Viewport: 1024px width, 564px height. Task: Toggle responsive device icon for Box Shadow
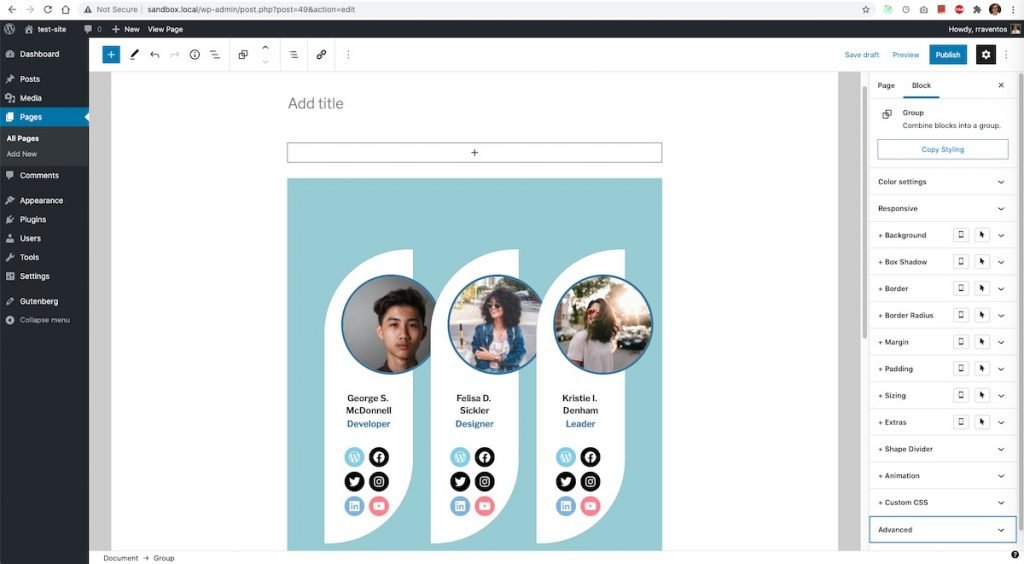point(961,262)
